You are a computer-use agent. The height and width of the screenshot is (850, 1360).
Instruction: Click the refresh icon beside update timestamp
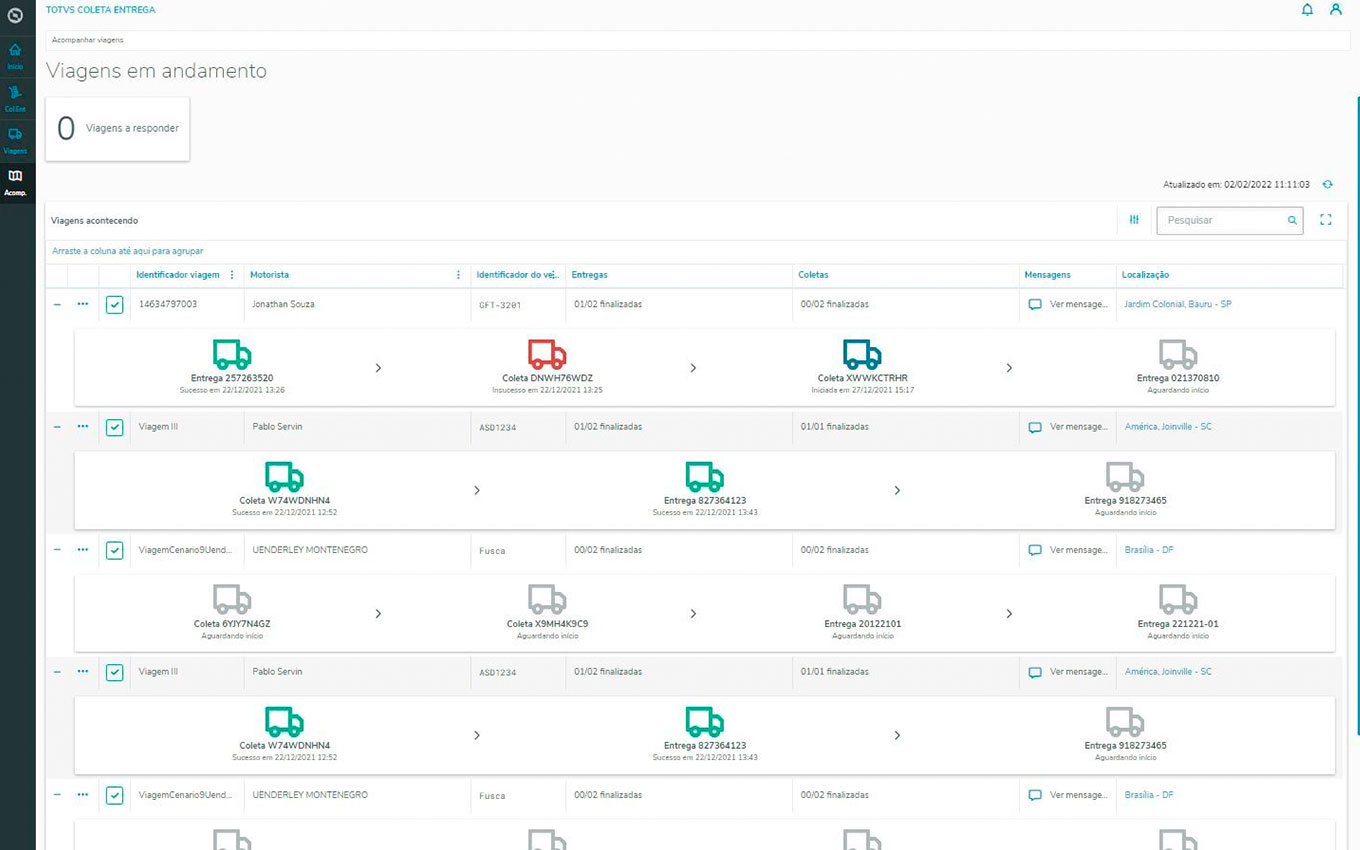click(1328, 184)
